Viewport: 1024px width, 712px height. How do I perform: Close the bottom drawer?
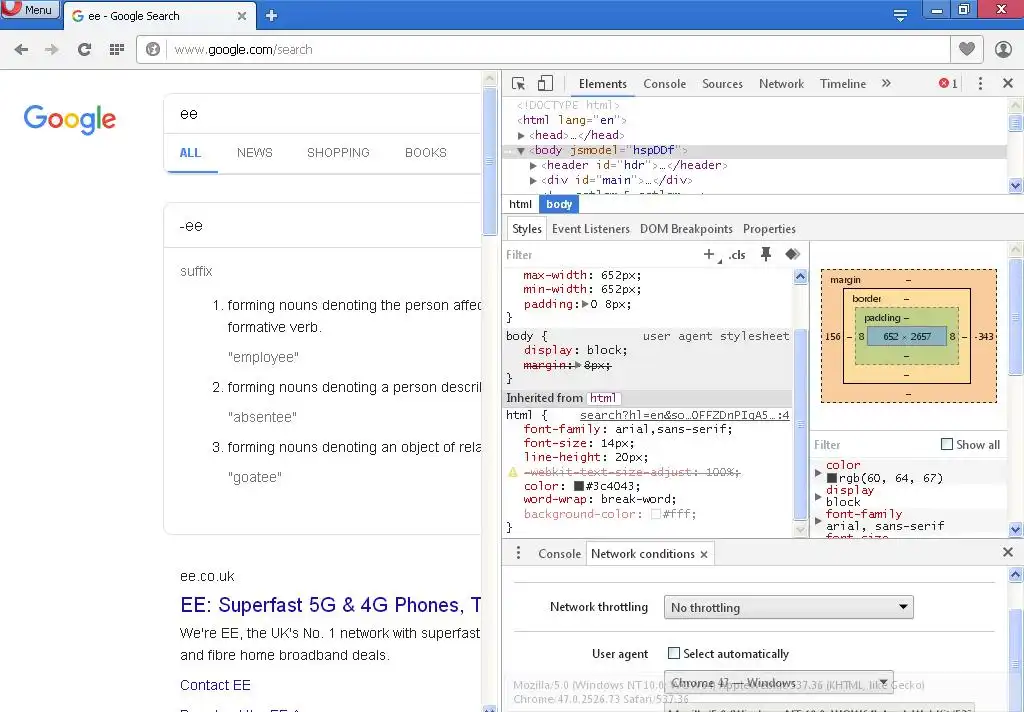click(1008, 553)
